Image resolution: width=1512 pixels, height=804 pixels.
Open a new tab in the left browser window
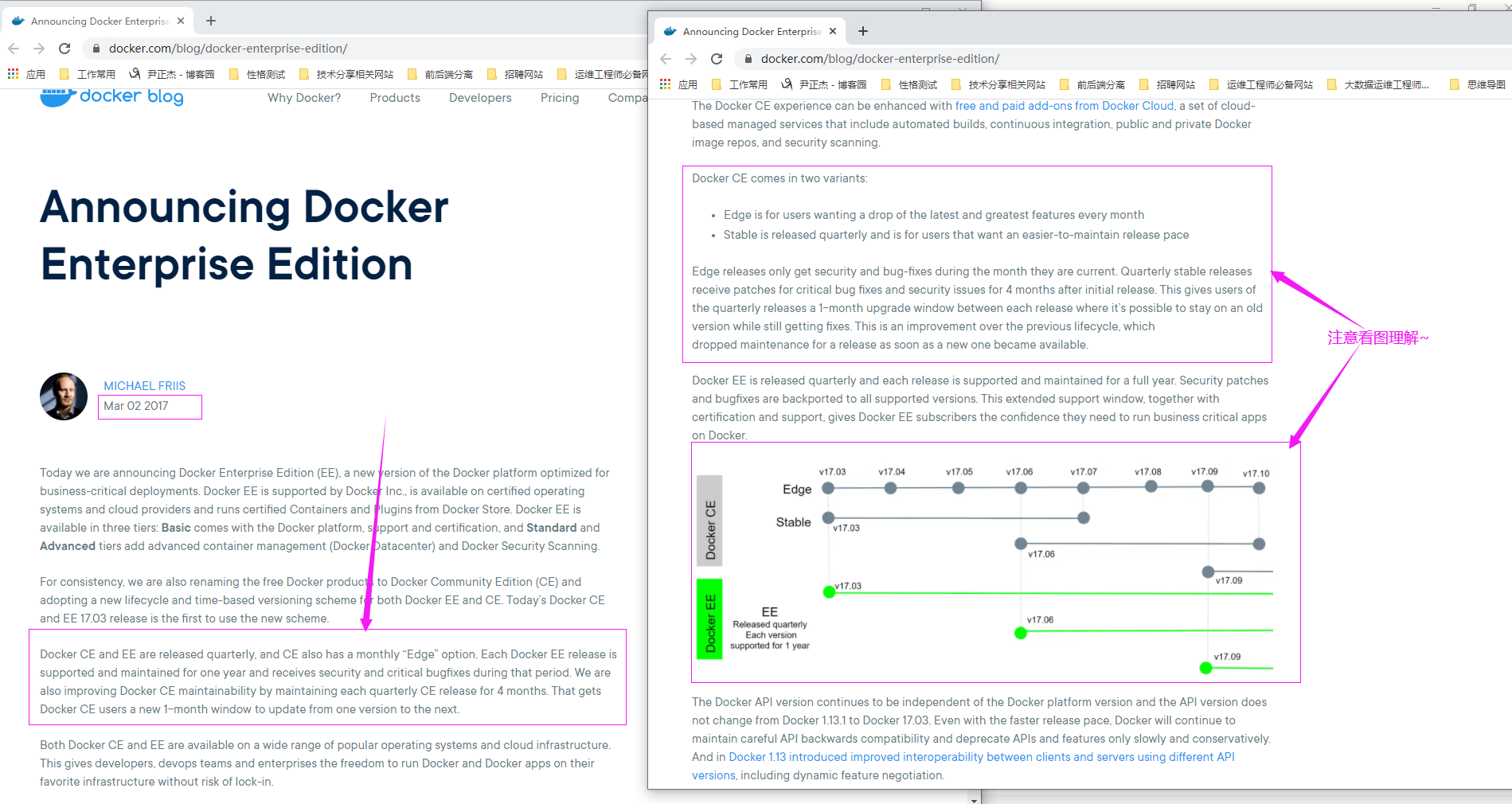tap(211, 21)
